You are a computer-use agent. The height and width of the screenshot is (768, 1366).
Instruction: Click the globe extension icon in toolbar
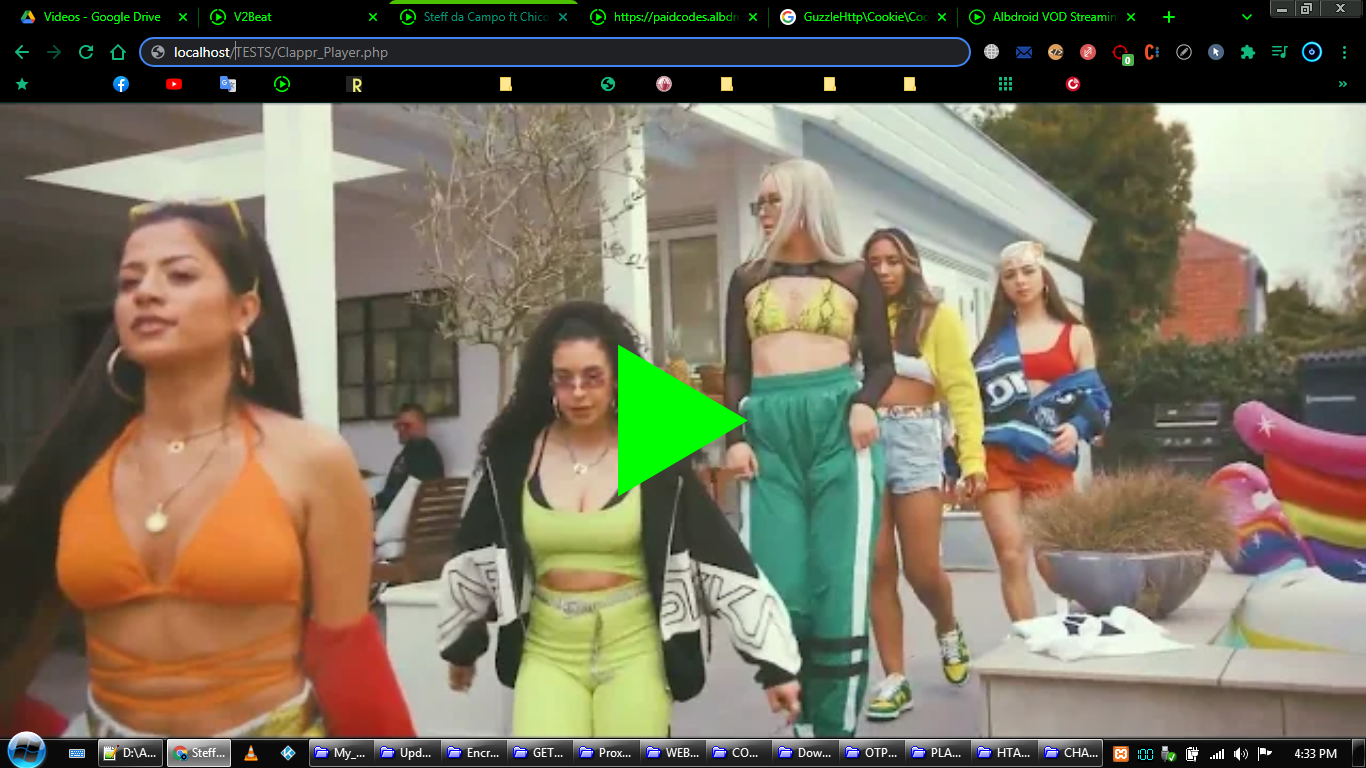point(991,52)
